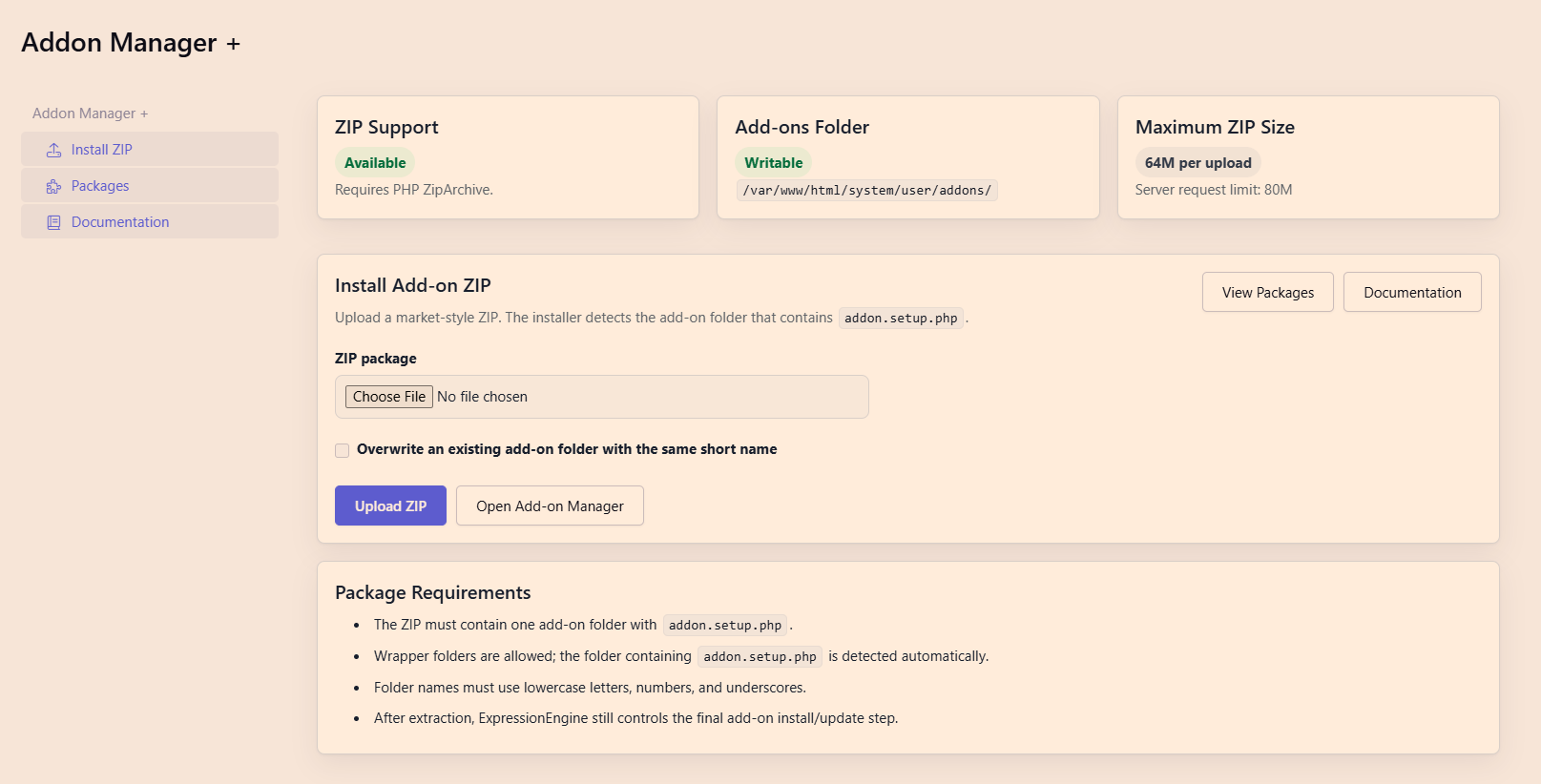Click the Add-ons Folder card heading
The width and height of the screenshot is (1541, 784).
[x=802, y=127]
